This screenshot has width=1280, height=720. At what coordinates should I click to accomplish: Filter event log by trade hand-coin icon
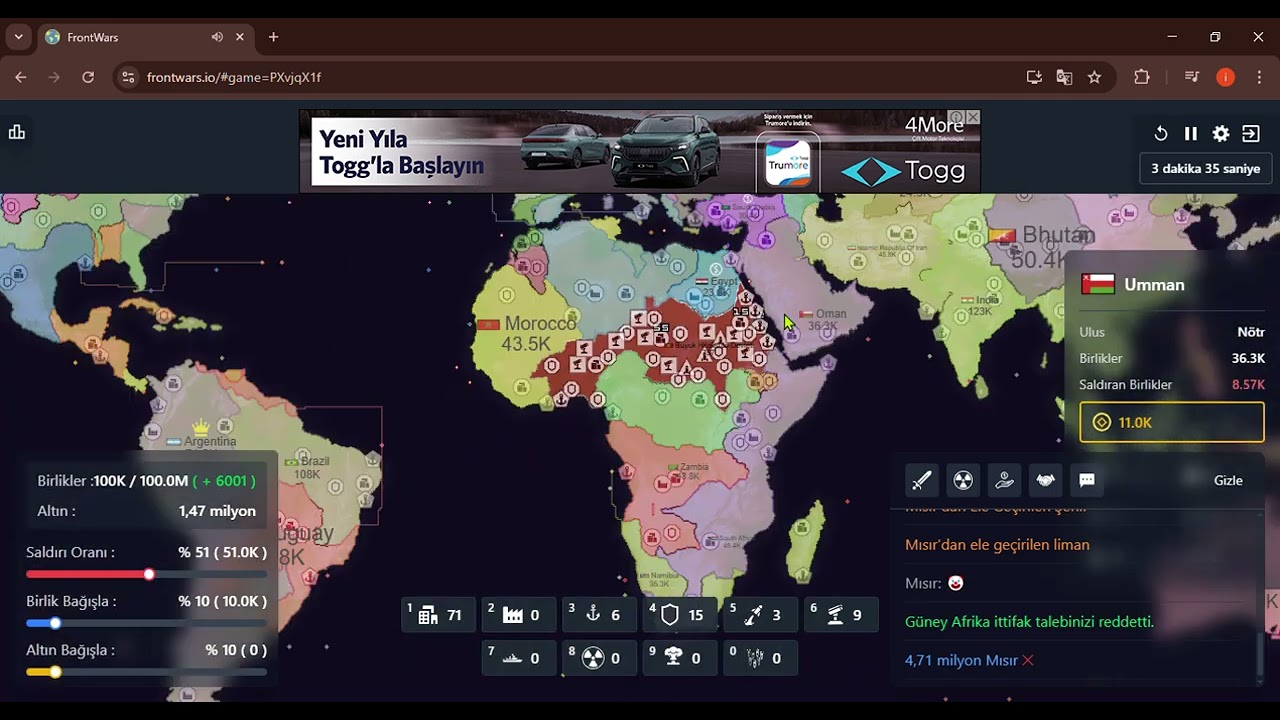(1004, 481)
